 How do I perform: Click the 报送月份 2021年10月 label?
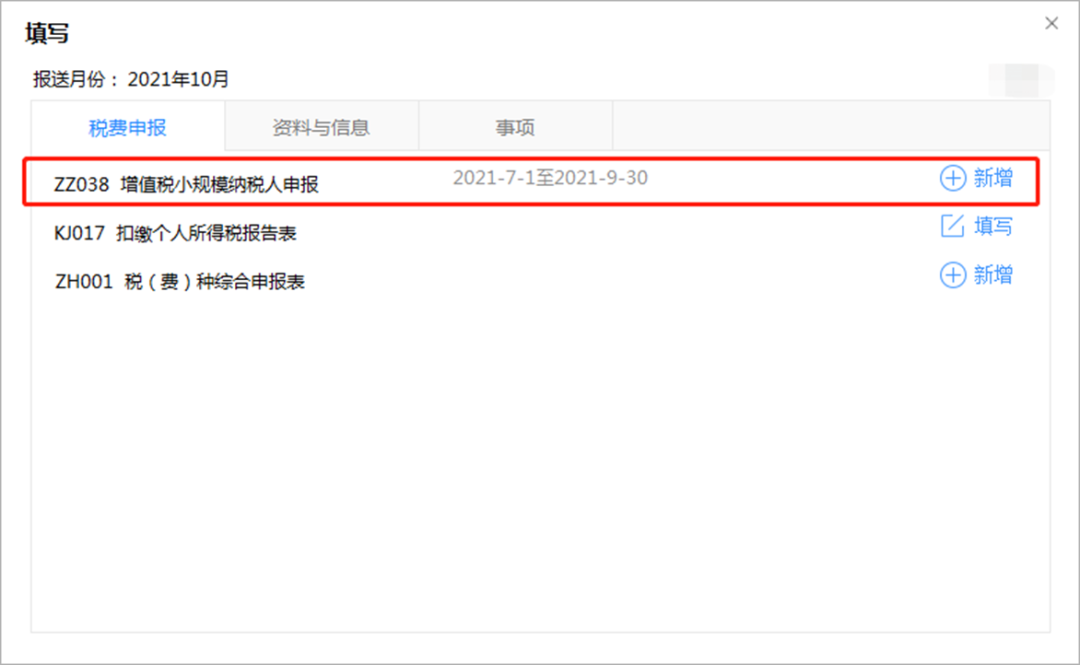tap(131, 79)
